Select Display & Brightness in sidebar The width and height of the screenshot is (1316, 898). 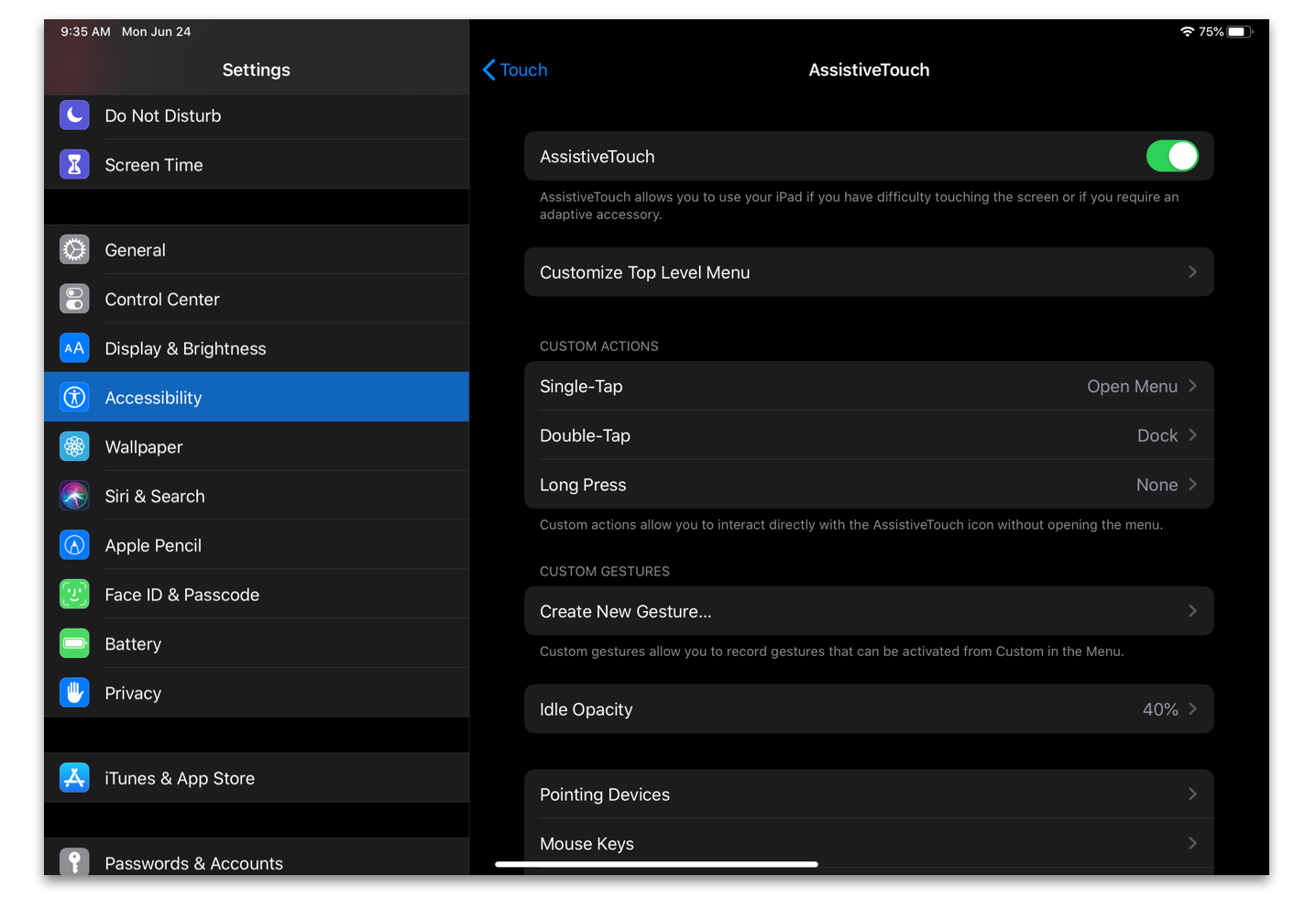click(257, 349)
